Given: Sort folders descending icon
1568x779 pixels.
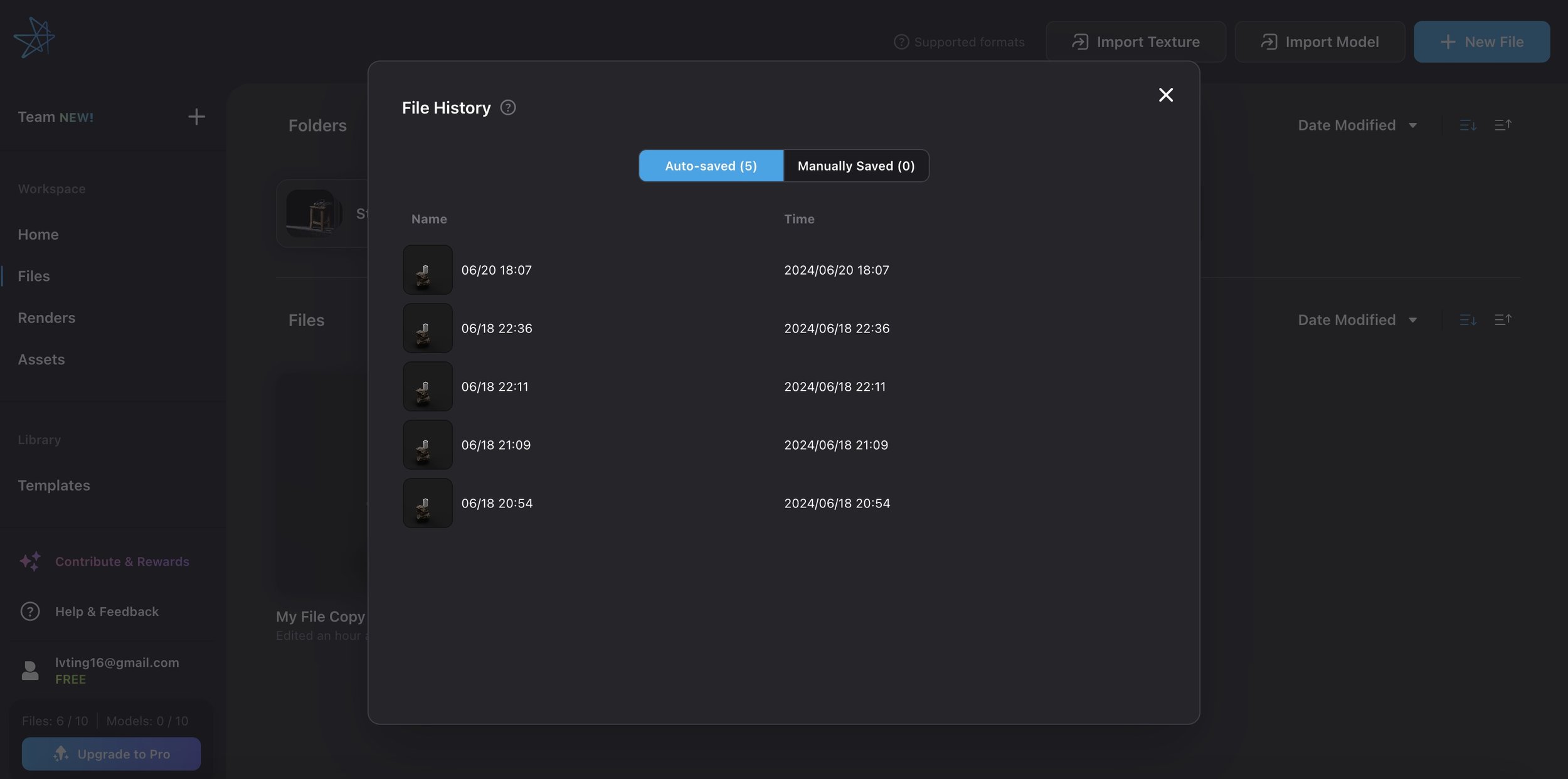Looking at the screenshot, I should [x=1467, y=125].
